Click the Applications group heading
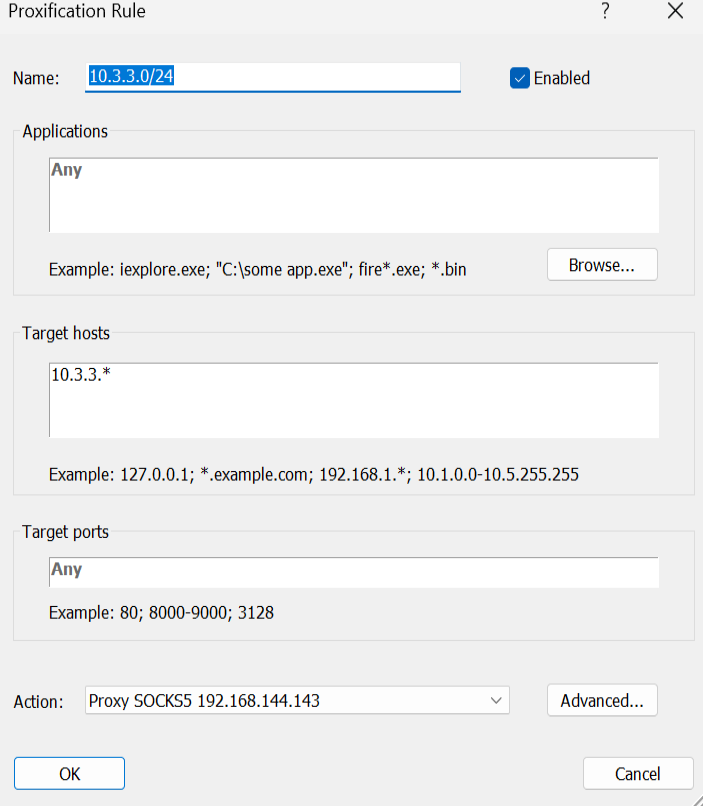 point(65,131)
